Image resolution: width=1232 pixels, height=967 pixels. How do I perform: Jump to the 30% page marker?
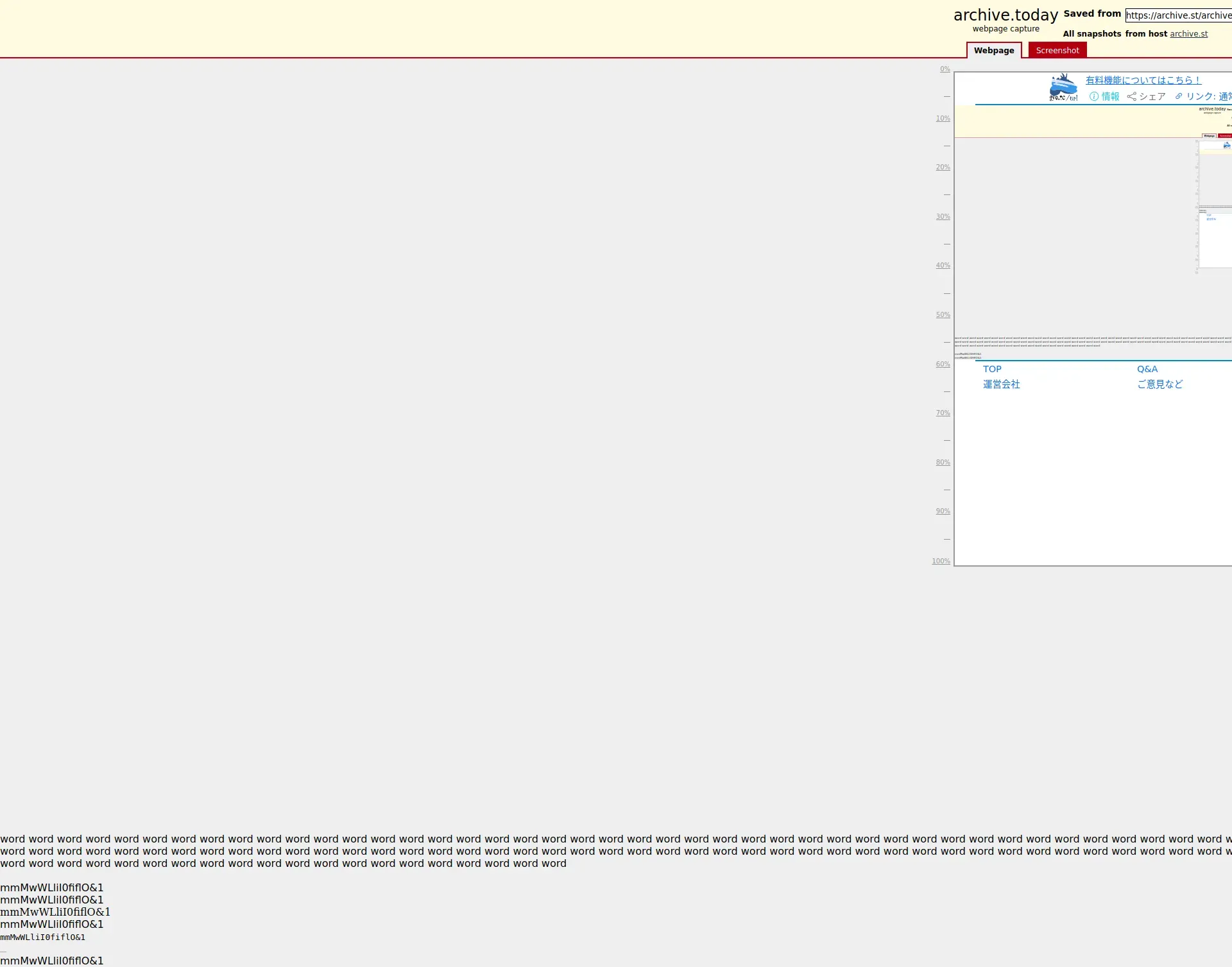[x=943, y=216]
